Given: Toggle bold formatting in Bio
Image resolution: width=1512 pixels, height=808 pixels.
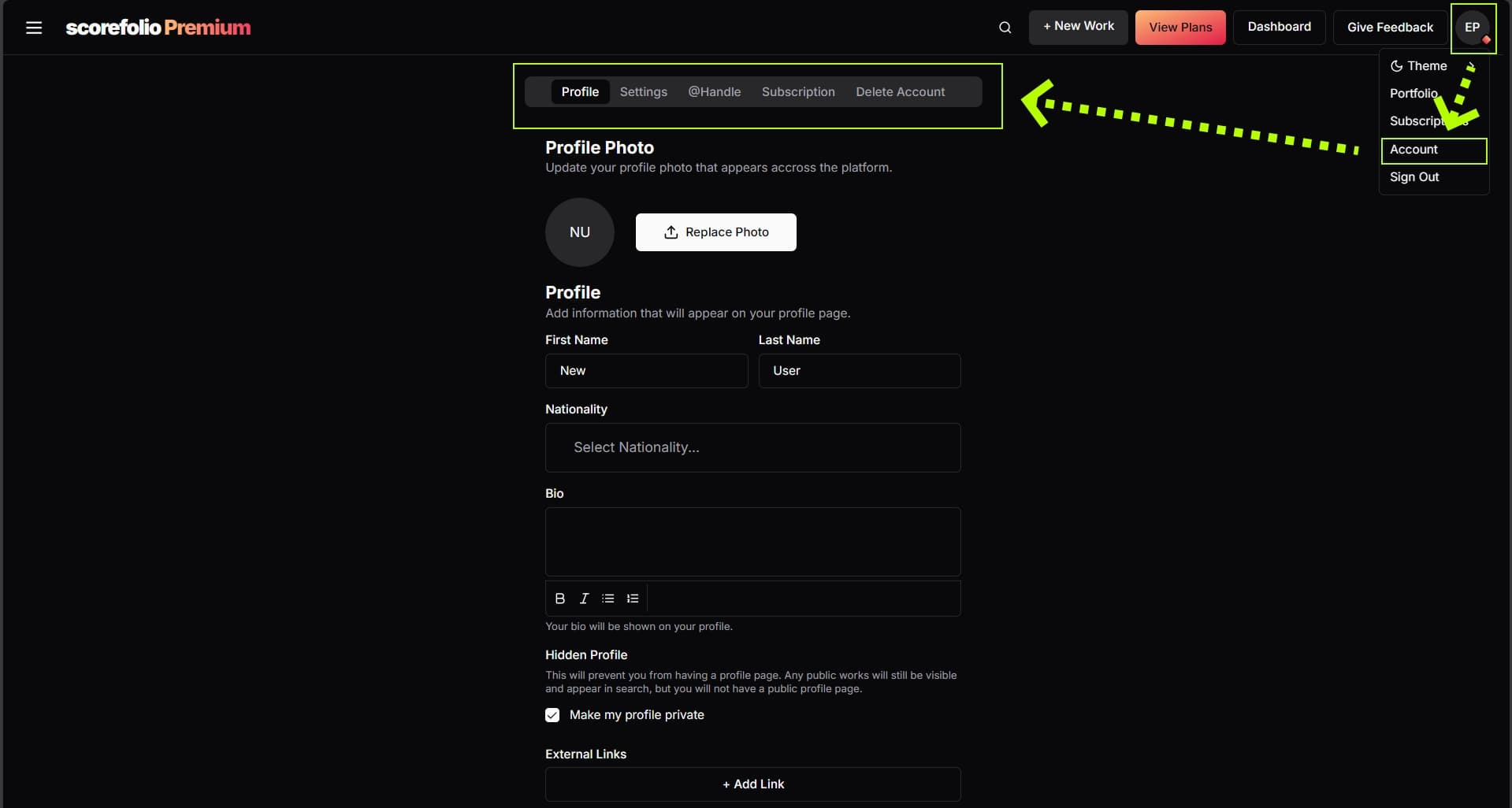Looking at the screenshot, I should [x=560, y=599].
